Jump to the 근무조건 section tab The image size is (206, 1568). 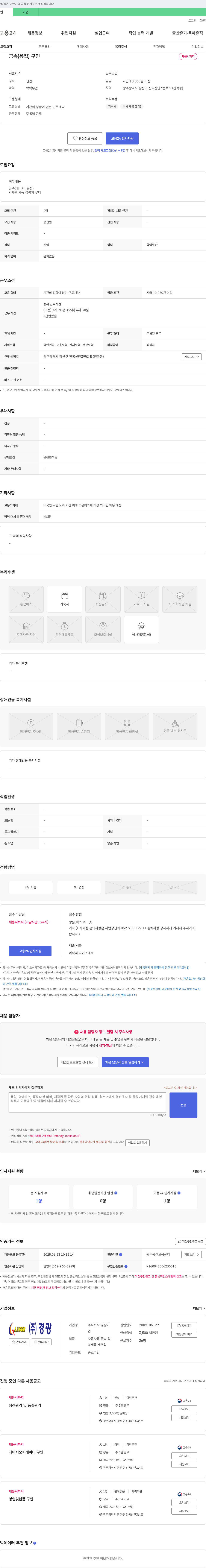(44, 47)
